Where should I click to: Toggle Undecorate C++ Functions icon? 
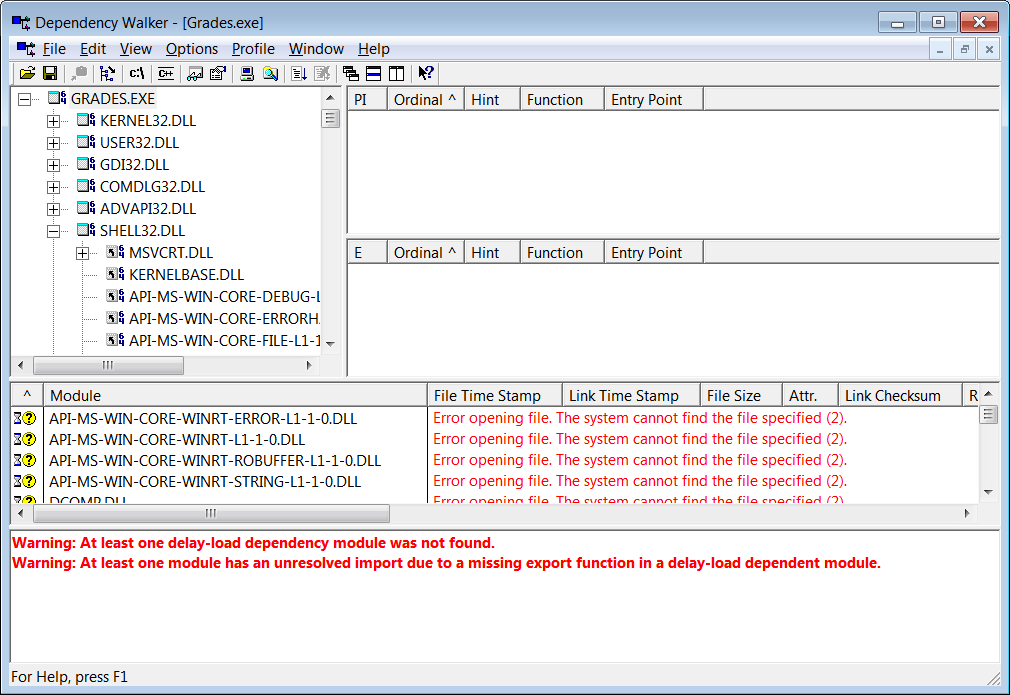coord(166,73)
